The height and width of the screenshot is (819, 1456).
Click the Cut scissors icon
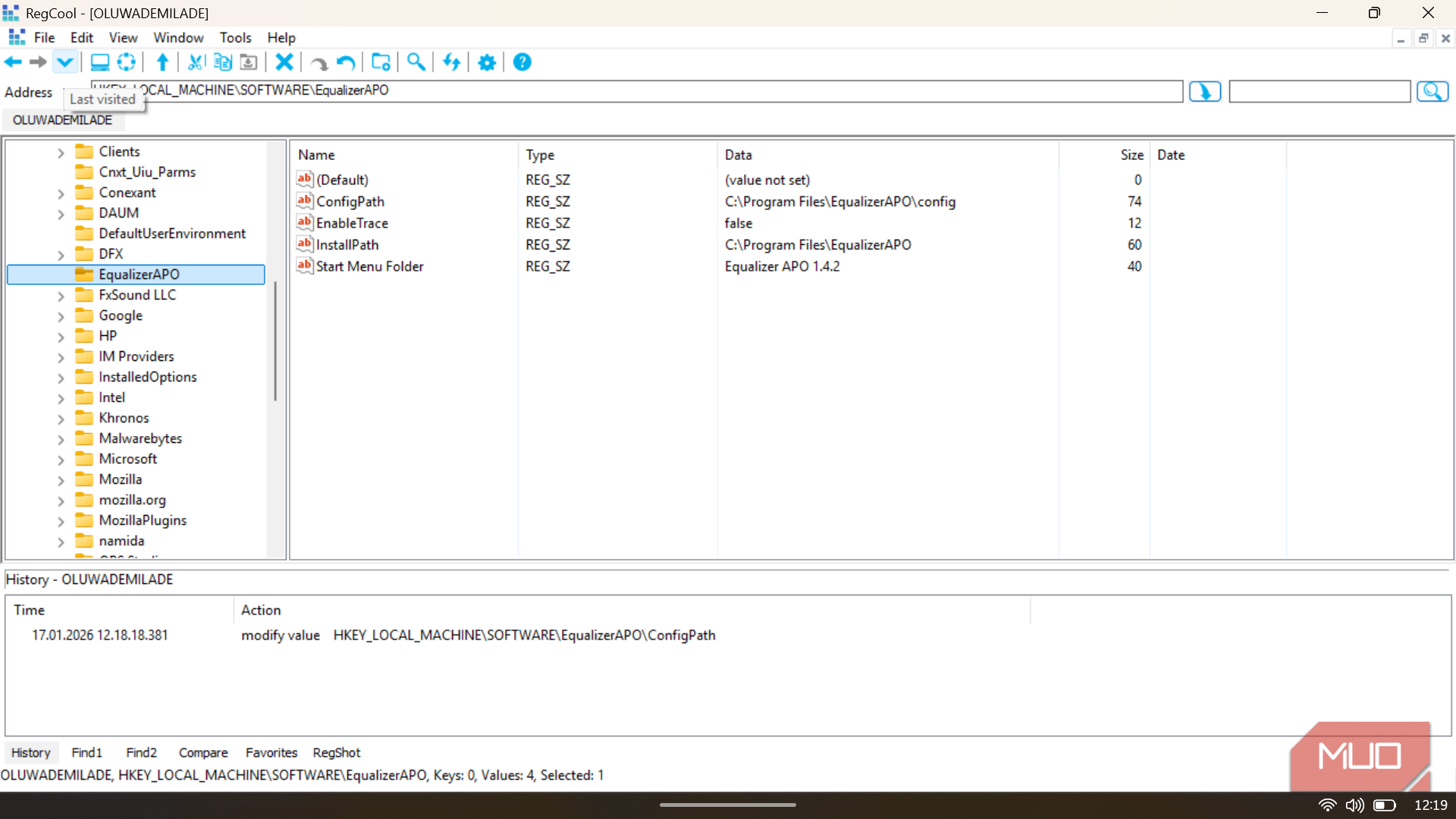click(196, 62)
